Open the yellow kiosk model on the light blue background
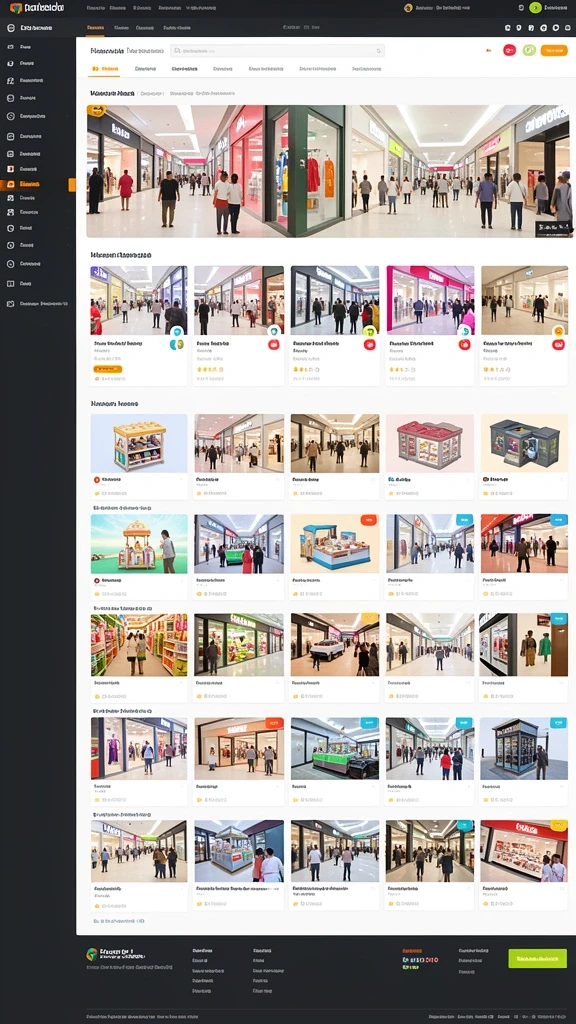 click(139, 443)
